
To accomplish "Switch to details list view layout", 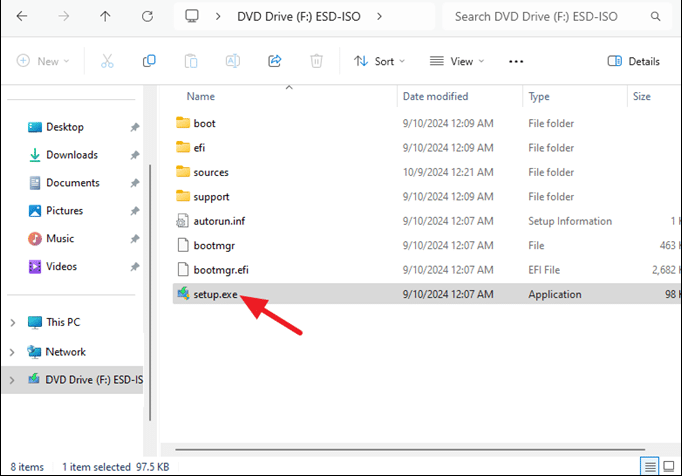I will pos(651,466).
